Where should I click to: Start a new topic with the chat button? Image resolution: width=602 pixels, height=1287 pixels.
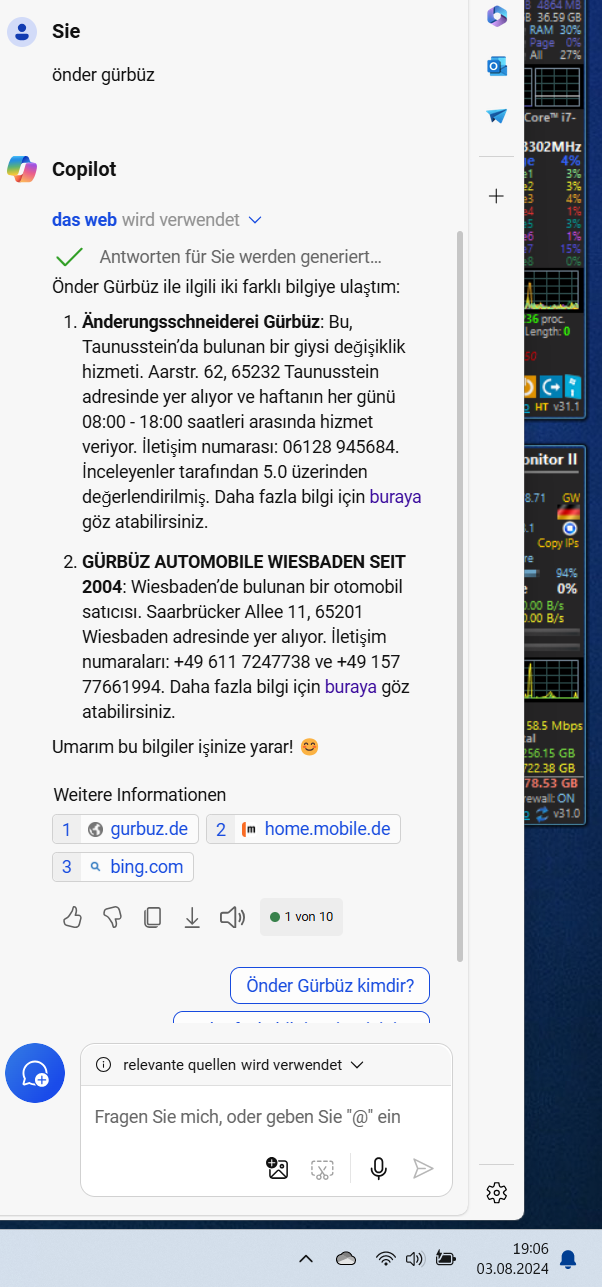click(35, 1073)
